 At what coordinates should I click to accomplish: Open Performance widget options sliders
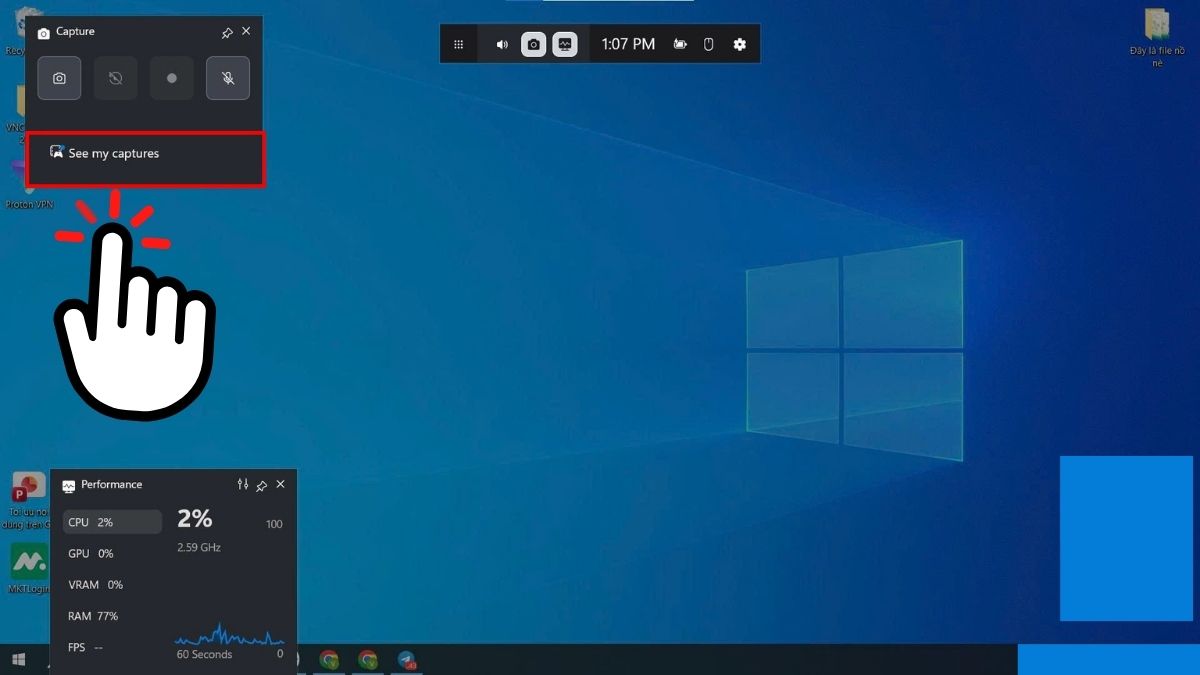(242, 485)
